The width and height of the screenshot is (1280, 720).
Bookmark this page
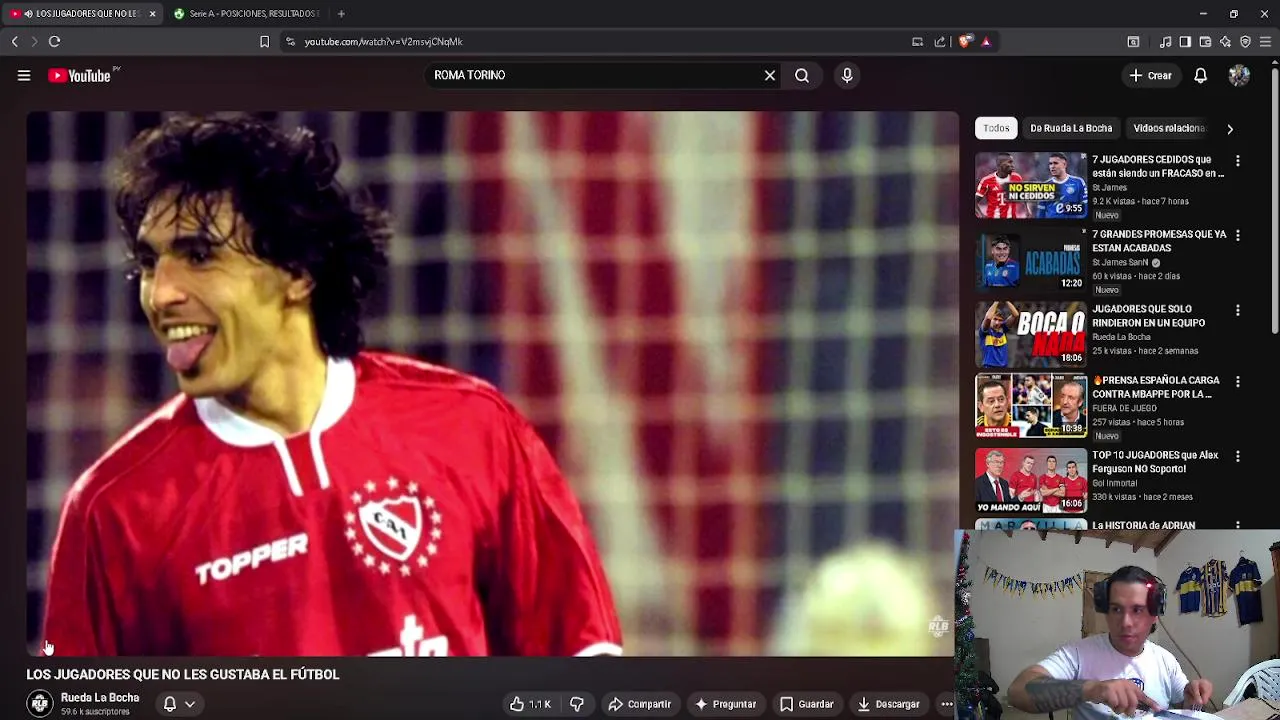tap(264, 41)
